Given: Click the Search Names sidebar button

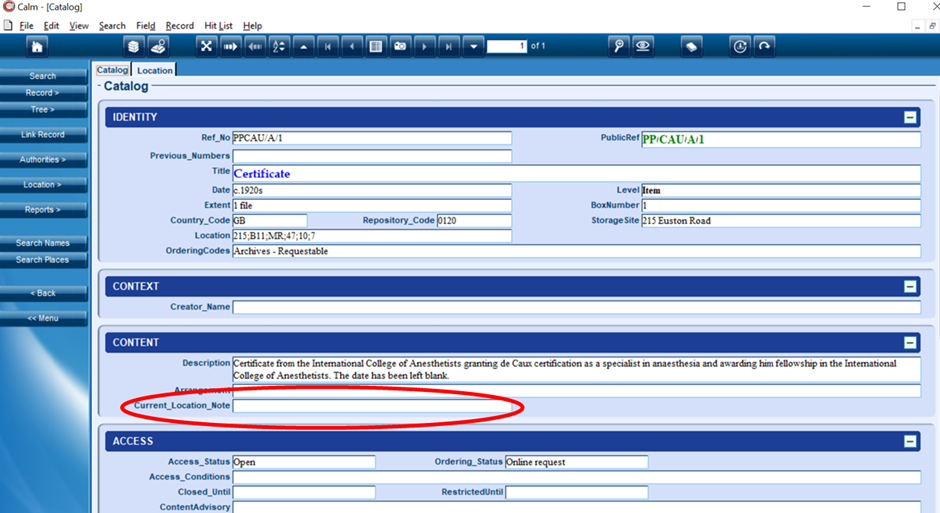Looking at the screenshot, I should point(43,243).
